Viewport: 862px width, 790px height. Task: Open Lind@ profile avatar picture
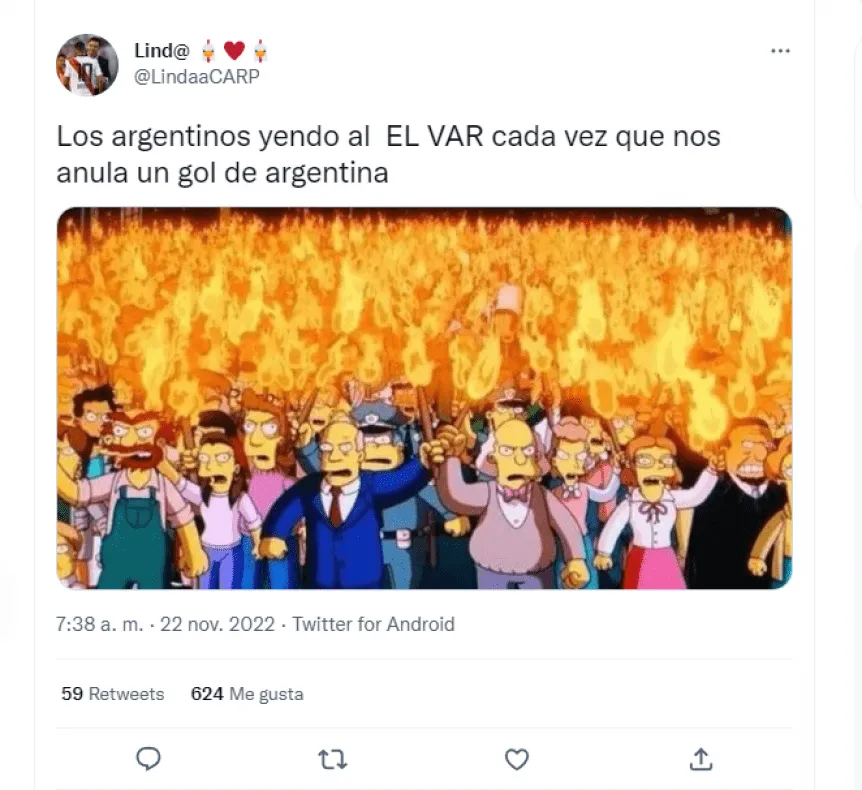point(87,65)
